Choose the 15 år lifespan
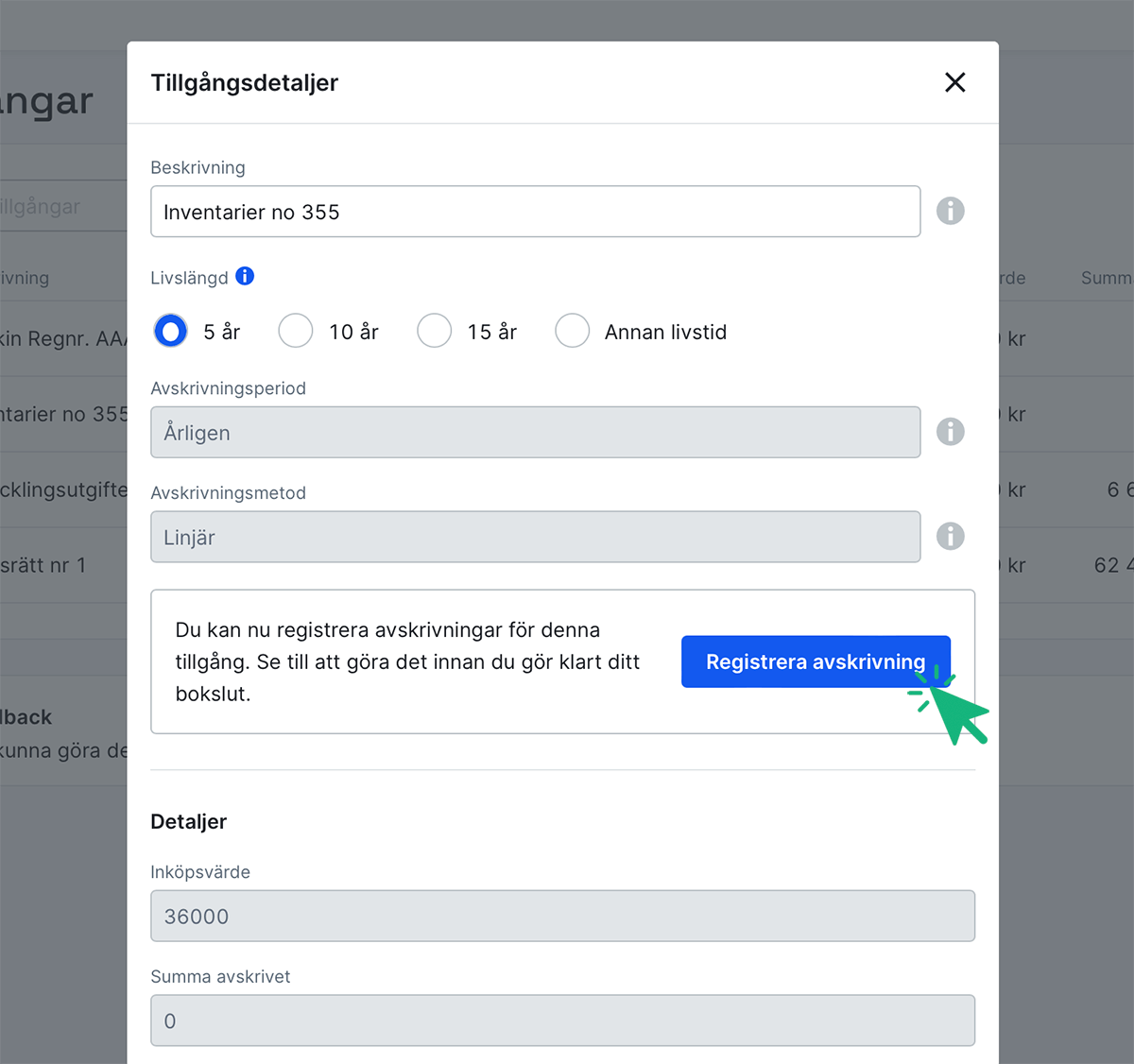Screen dimensions: 1134x1064 434,331
